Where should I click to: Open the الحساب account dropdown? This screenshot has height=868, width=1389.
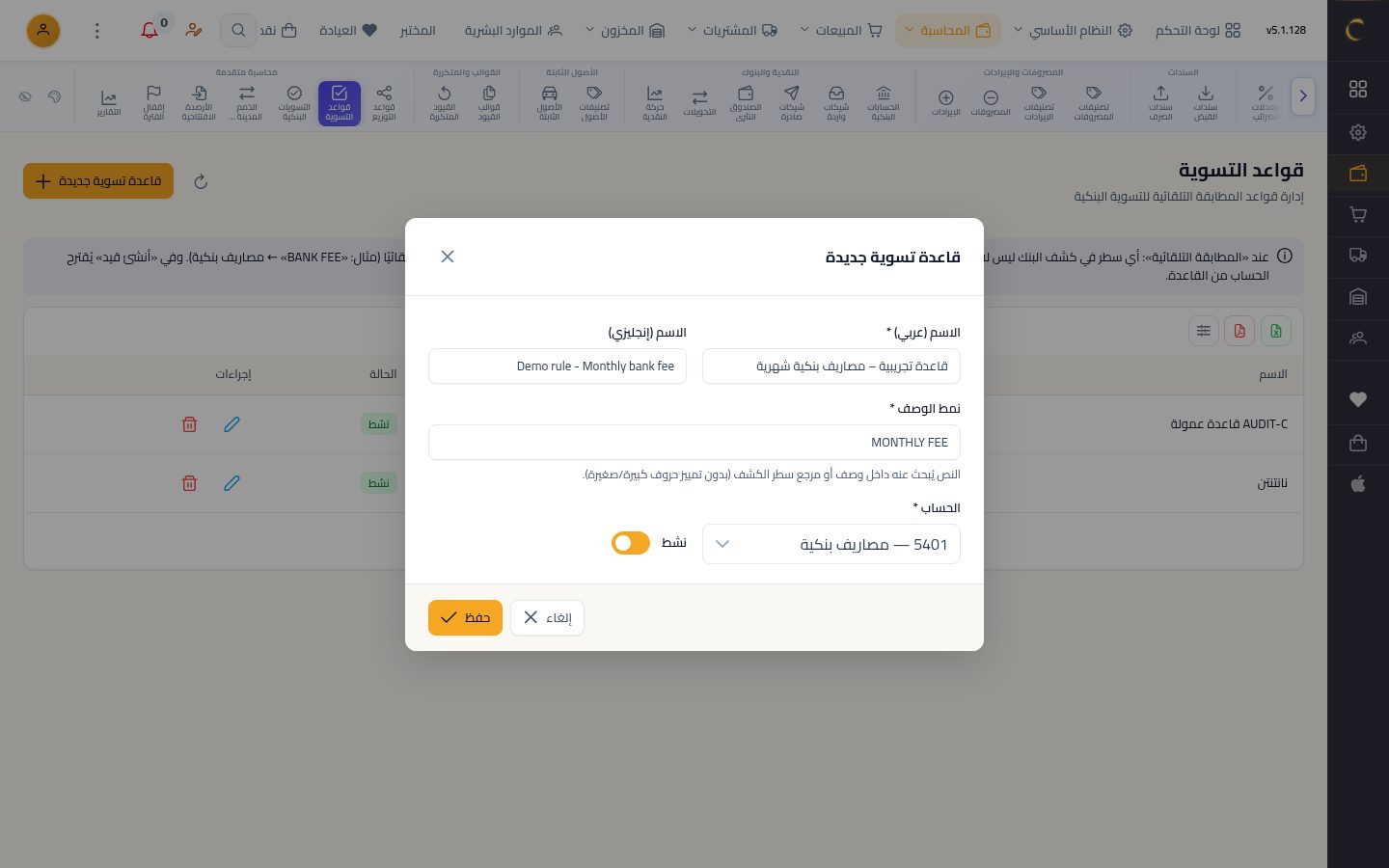pos(831,544)
